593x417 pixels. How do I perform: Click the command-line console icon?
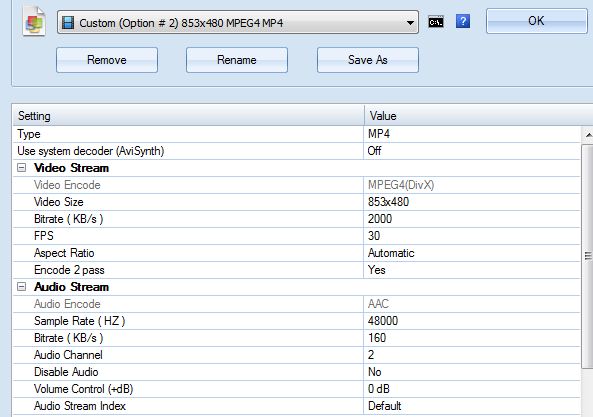(x=436, y=22)
